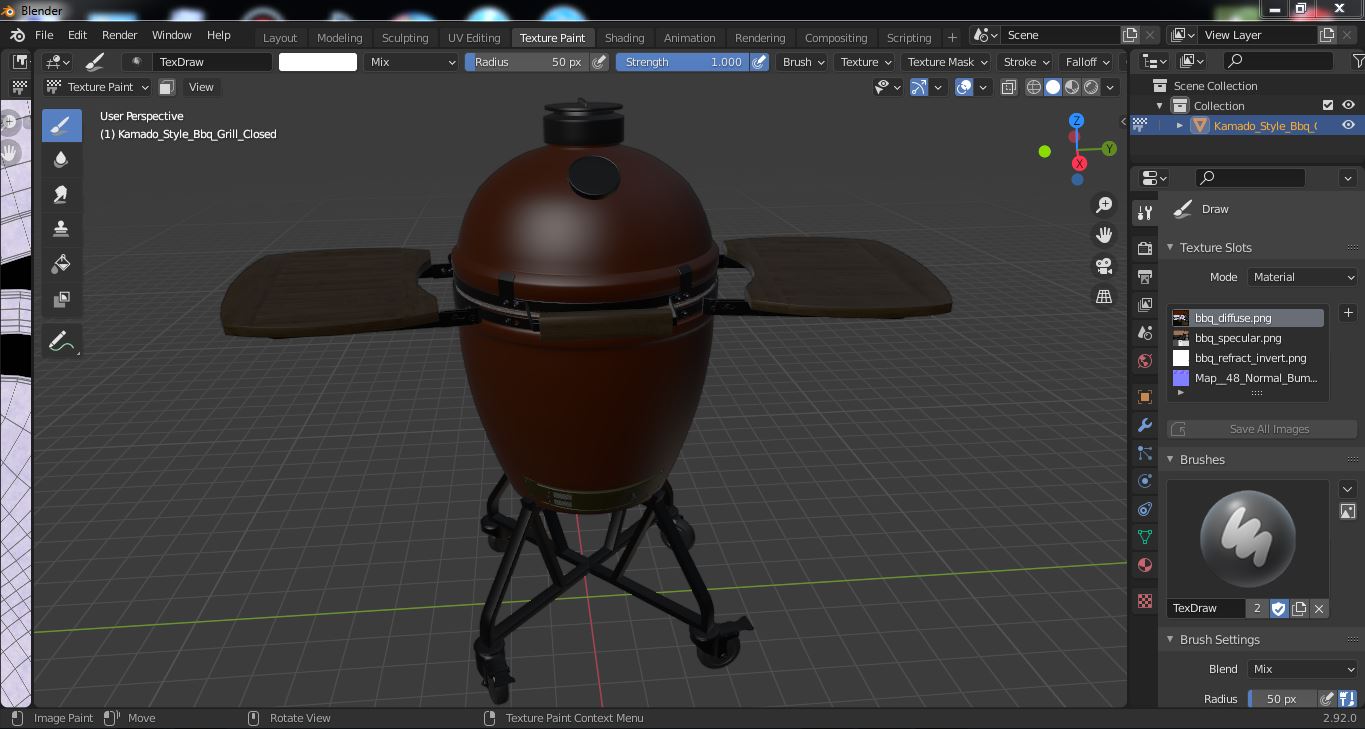
Task: Select the Smear tool
Action: (61, 195)
